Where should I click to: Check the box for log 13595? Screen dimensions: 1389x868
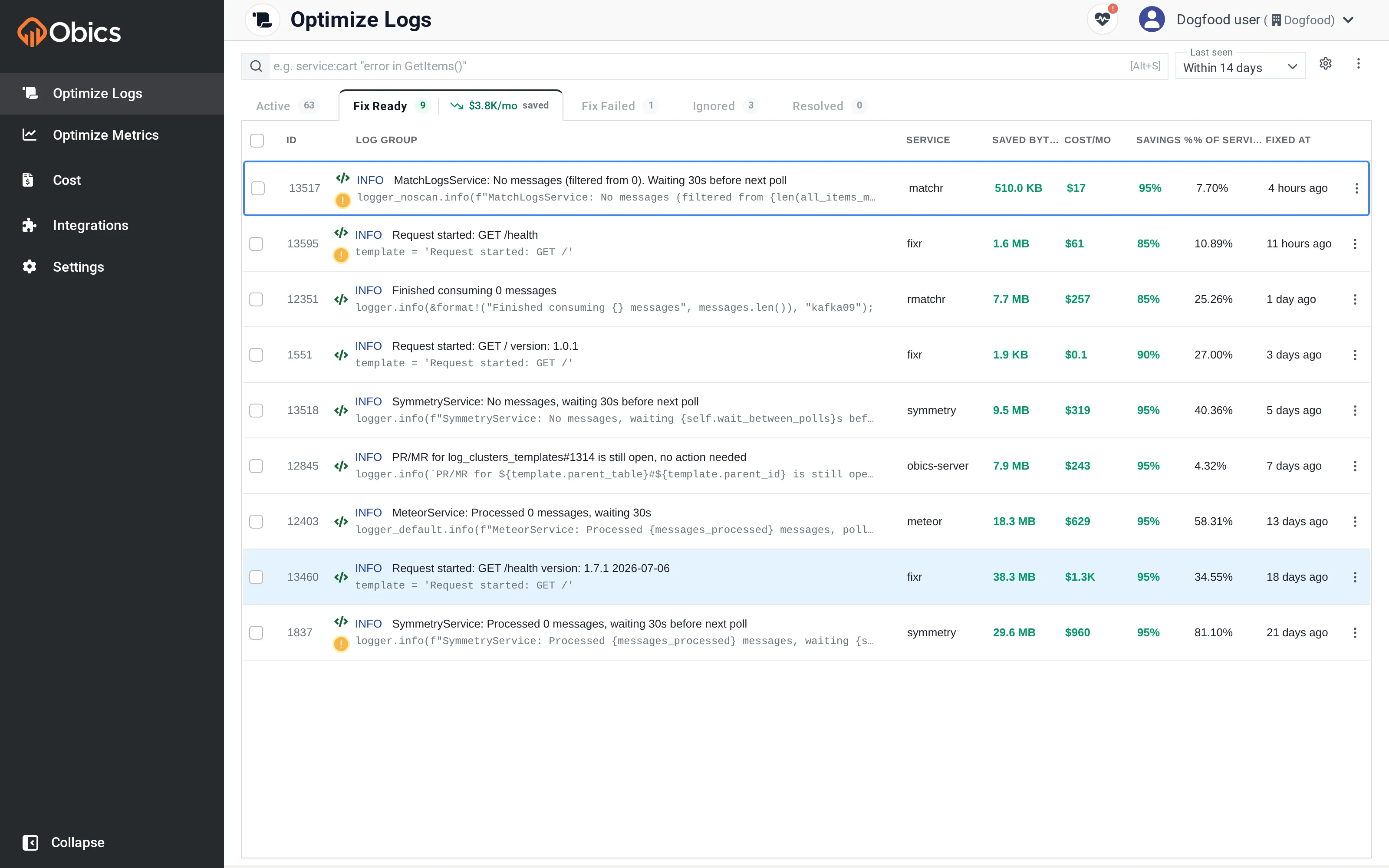[x=256, y=244]
